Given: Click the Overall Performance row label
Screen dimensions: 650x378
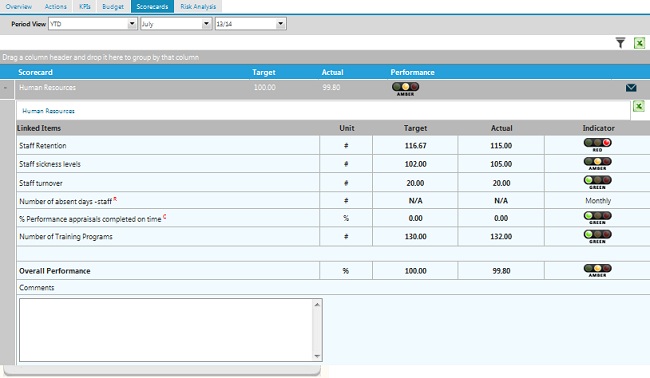Looking at the screenshot, I should tap(55, 271).
